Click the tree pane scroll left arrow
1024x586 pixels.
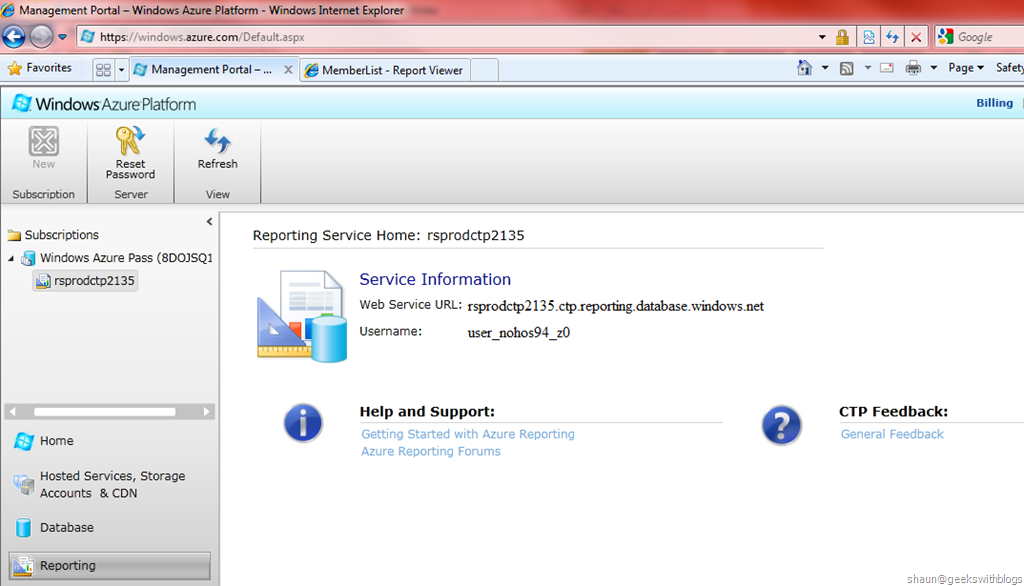click(x=12, y=412)
